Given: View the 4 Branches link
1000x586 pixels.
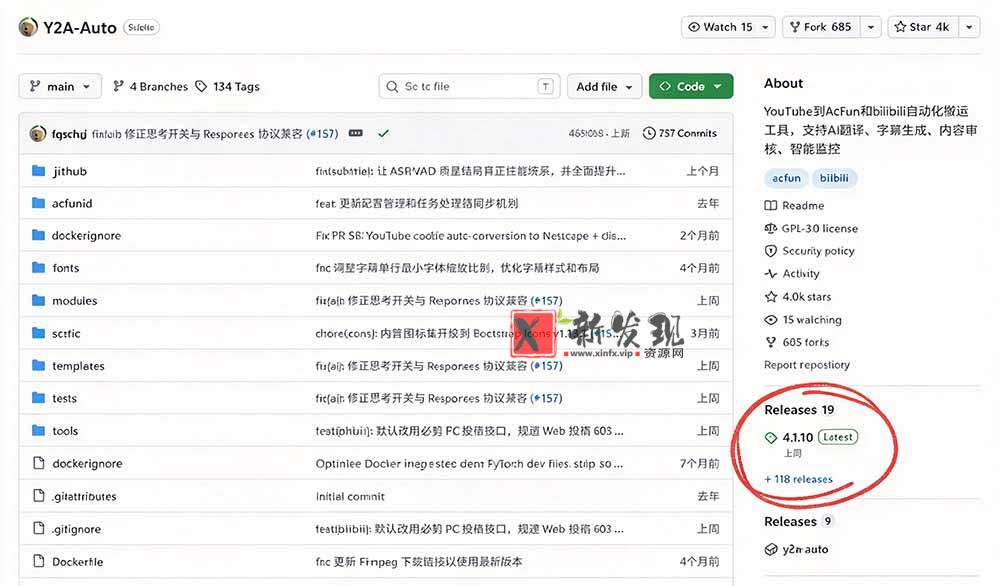Looking at the screenshot, I should click(151, 86).
